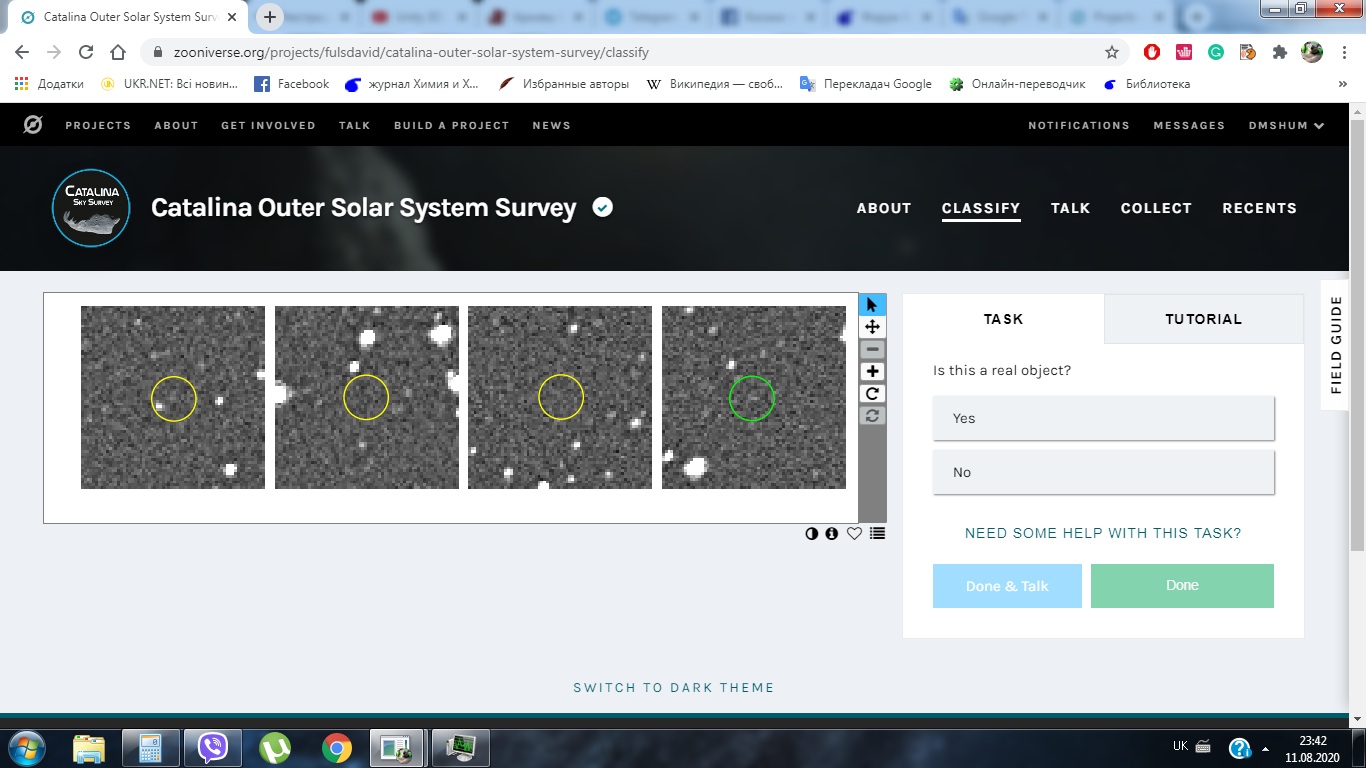The height and width of the screenshot is (768, 1366).
Task: Zoom in with the plus tool
Action: 872,371
